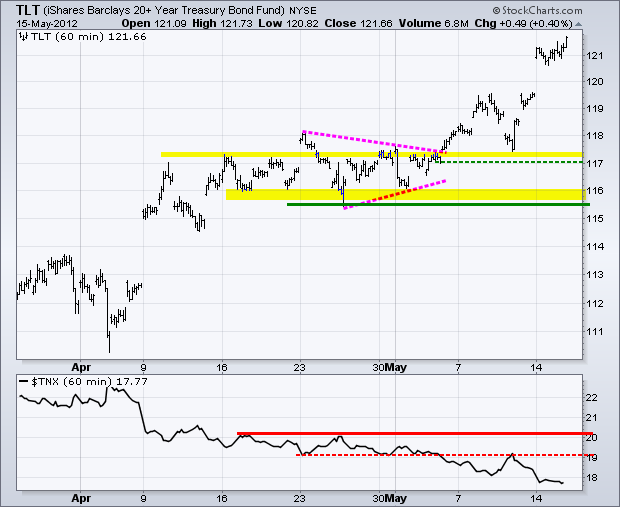This screenshot has width=620, height=507.
Task: Click the 'TLT (60 min) 121.66' legend
Action: [x=89, y=37]
